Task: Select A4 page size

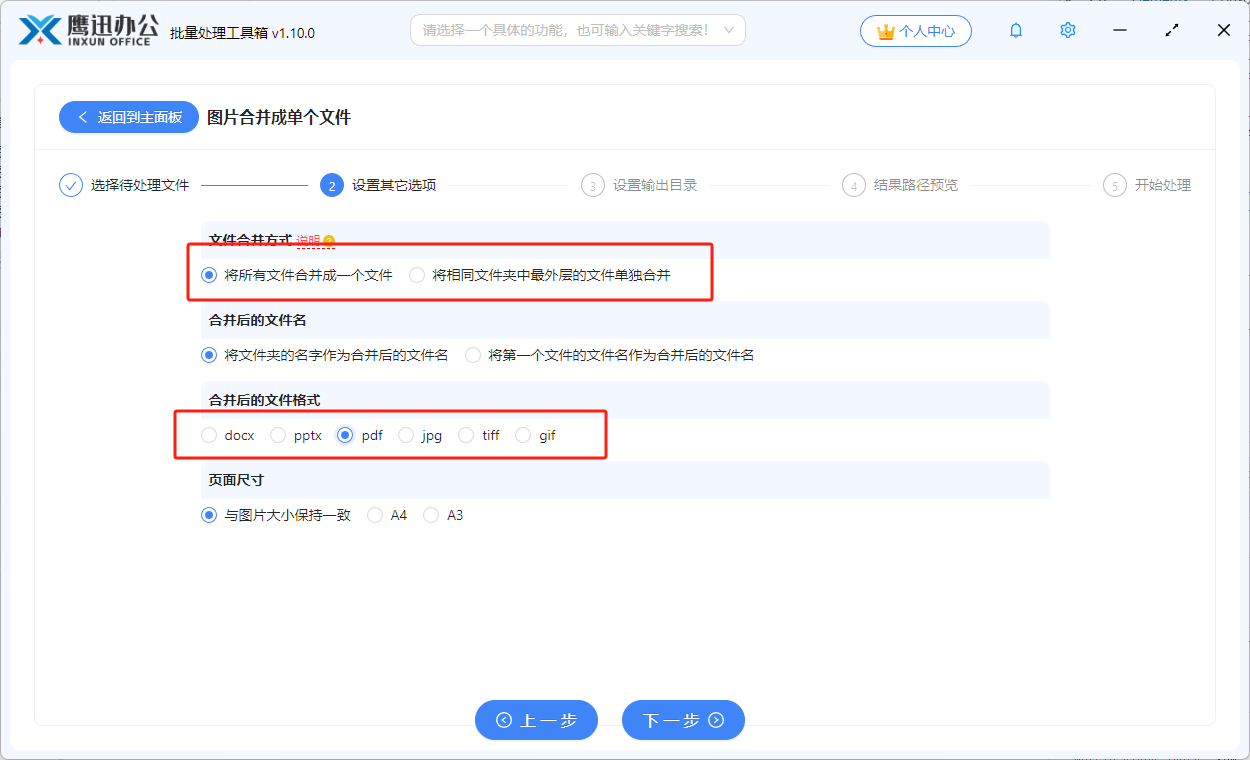Action: [387, 515]
